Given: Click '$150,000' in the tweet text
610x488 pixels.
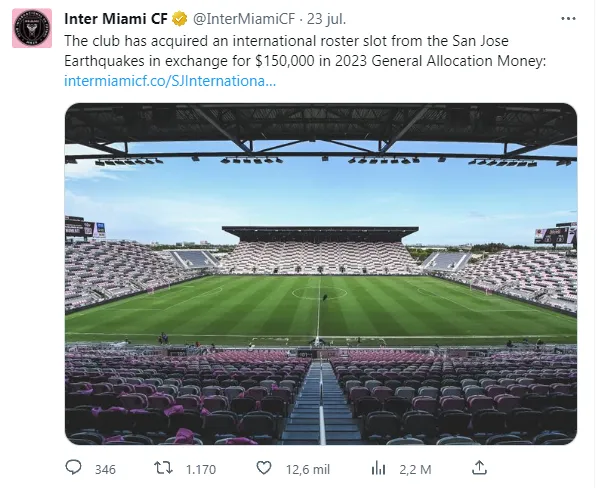Looking at the screenshot, I should [x=274, y=61].
